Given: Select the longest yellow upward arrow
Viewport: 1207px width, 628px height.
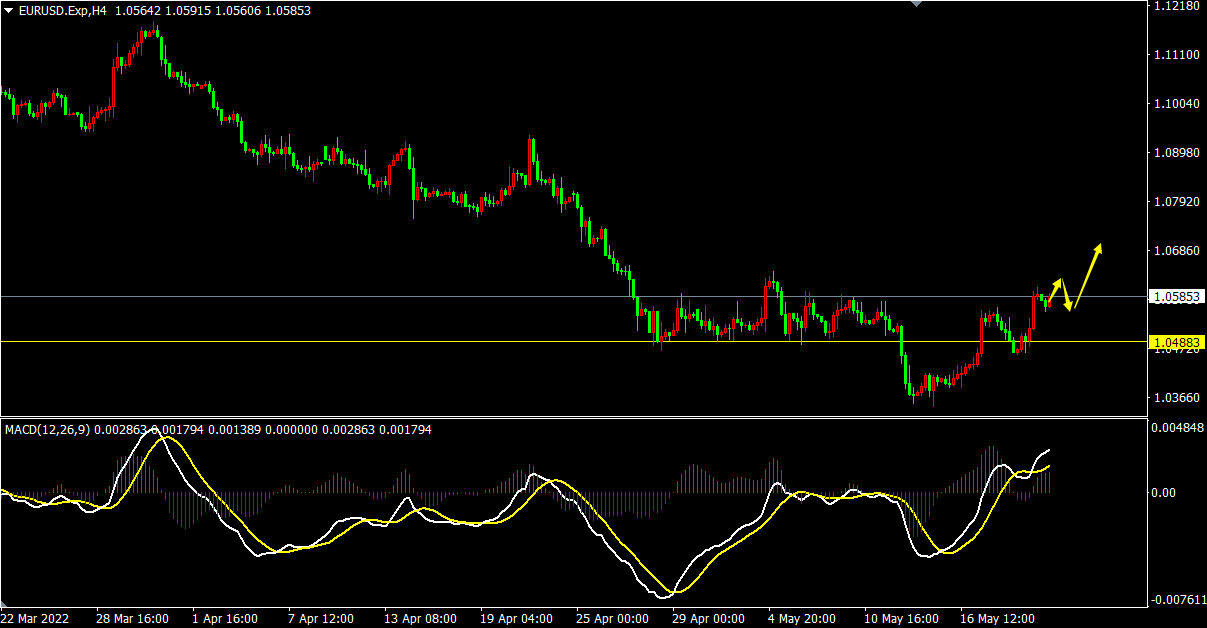Looking at the screenshot, I should click(1087, 275).
